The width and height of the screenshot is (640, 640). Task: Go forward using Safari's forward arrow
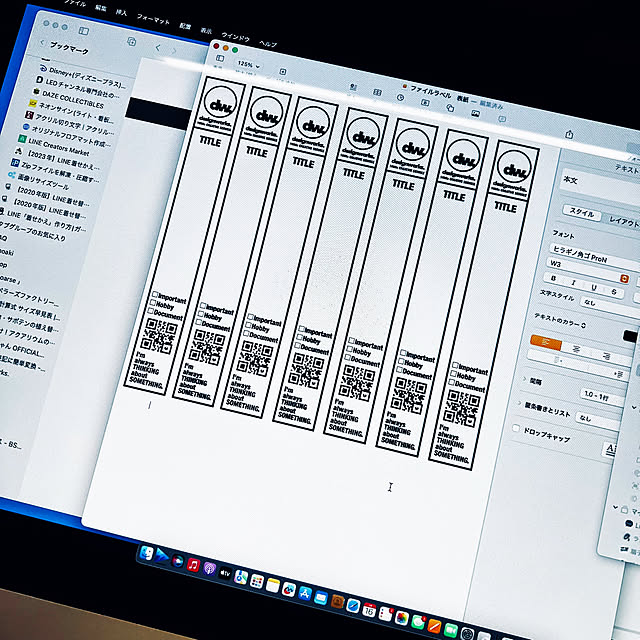(x=174, y=51)
